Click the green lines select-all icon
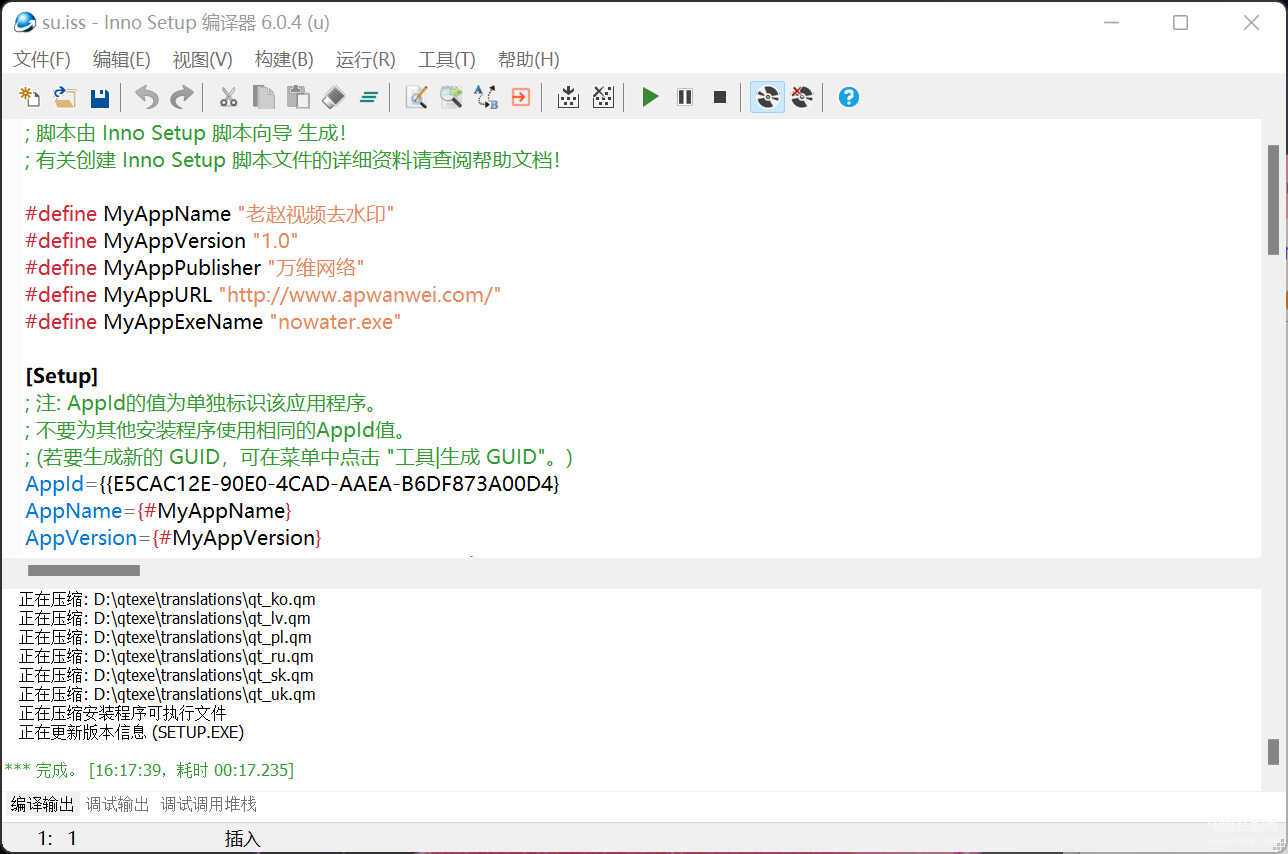 pyautogui.click(x=369, y=97)
